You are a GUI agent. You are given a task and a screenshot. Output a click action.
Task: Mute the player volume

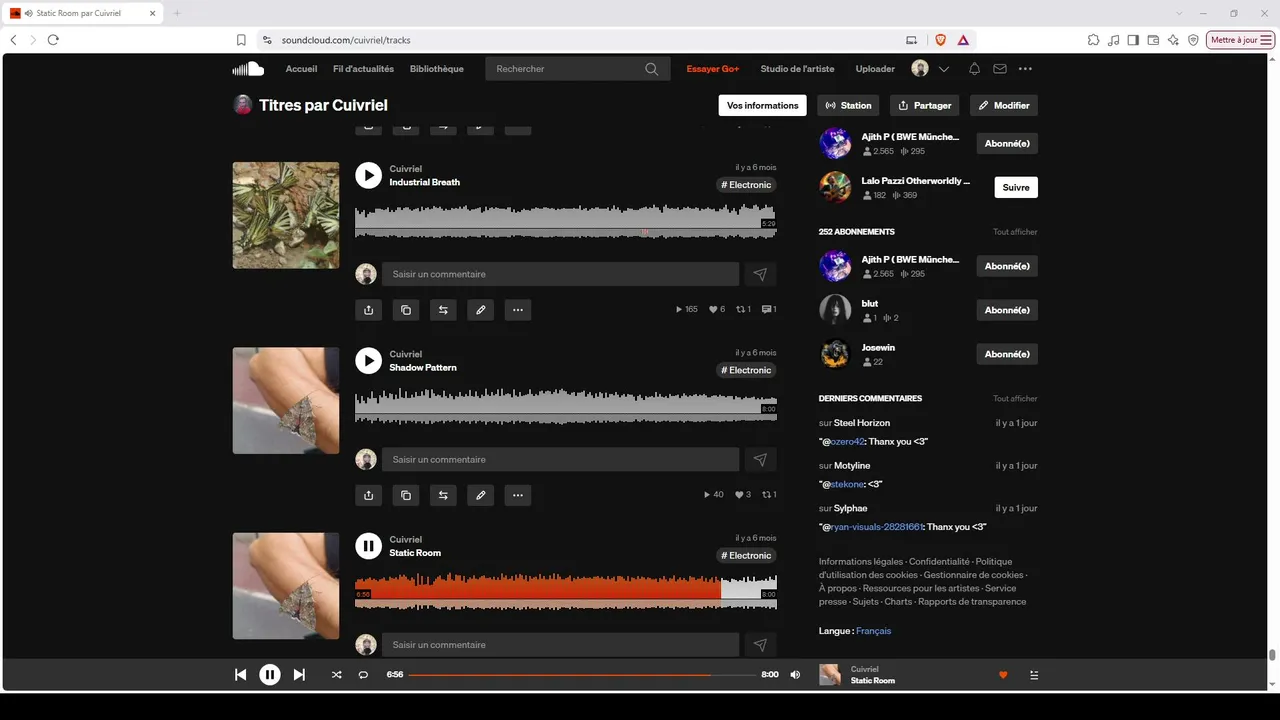click(x=795, y=675)
